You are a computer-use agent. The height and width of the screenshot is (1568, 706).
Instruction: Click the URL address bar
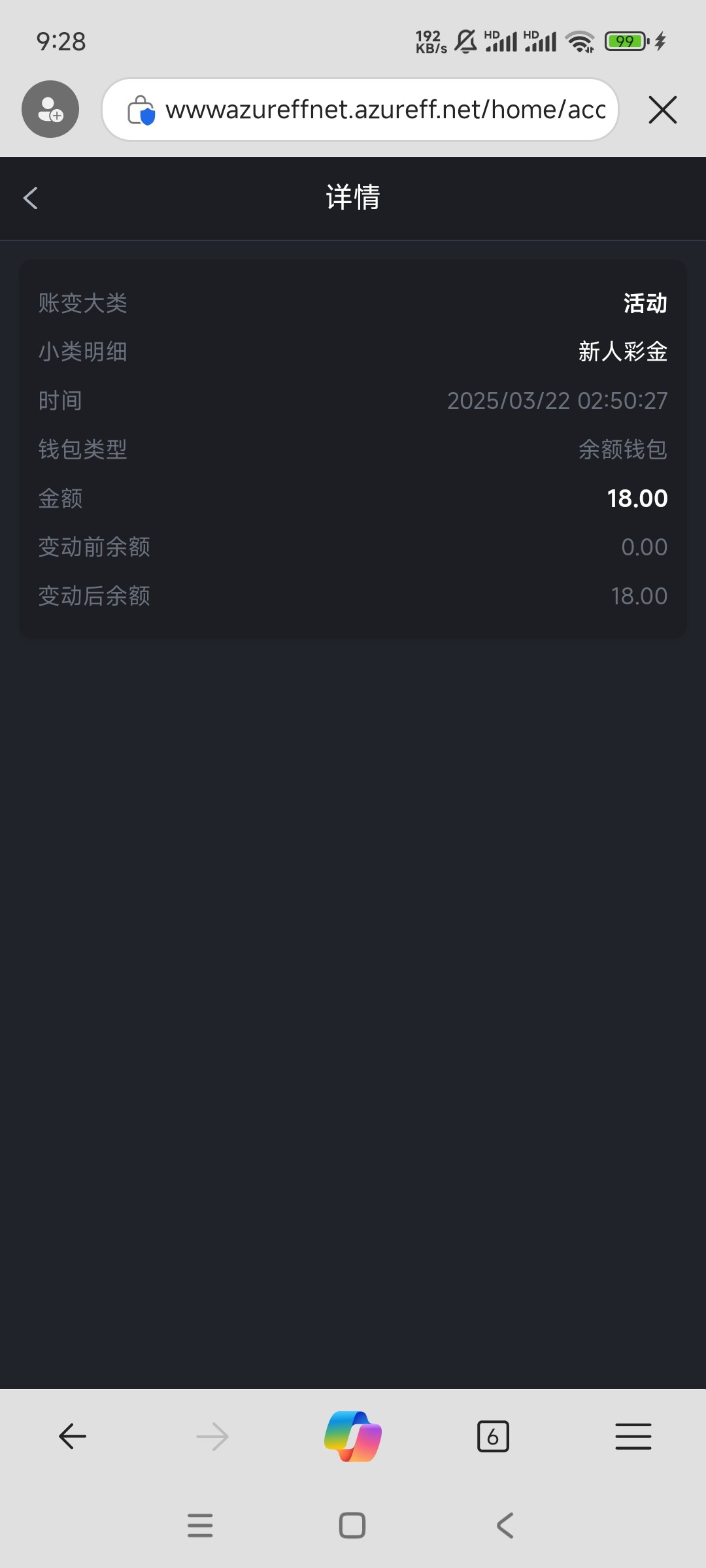384,110
